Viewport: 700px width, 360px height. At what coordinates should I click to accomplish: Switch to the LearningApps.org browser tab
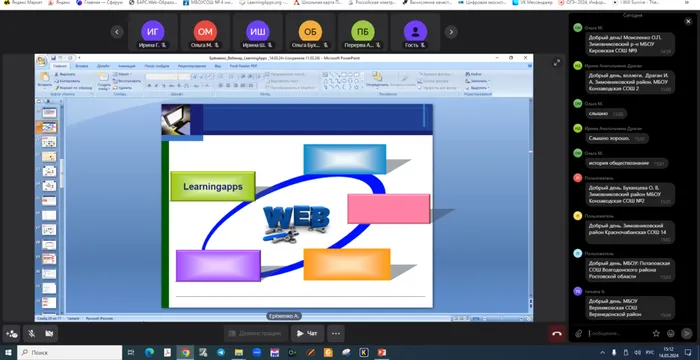263,3
